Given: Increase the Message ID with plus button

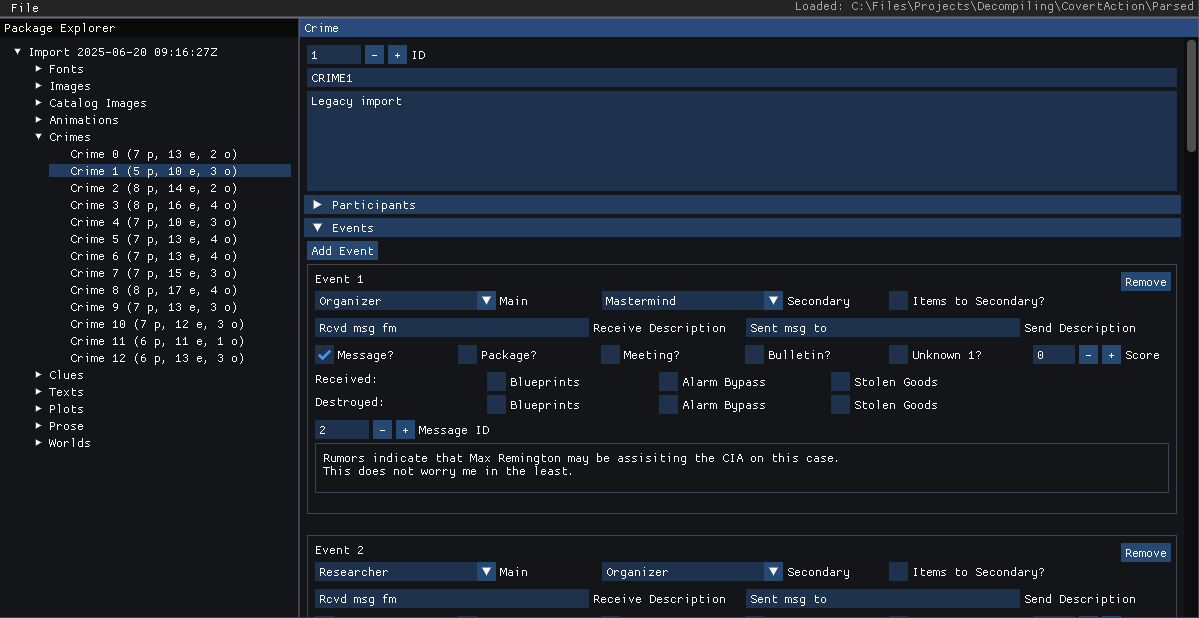Looking at the screenshot, I should coord(405,430).
